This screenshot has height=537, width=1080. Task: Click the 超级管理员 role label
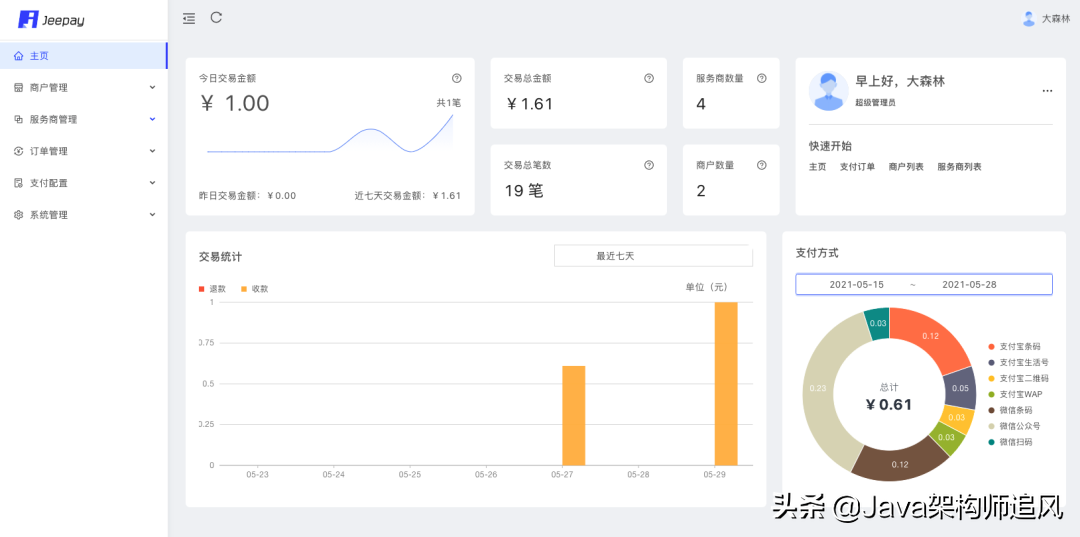click(x=875, y=103)
